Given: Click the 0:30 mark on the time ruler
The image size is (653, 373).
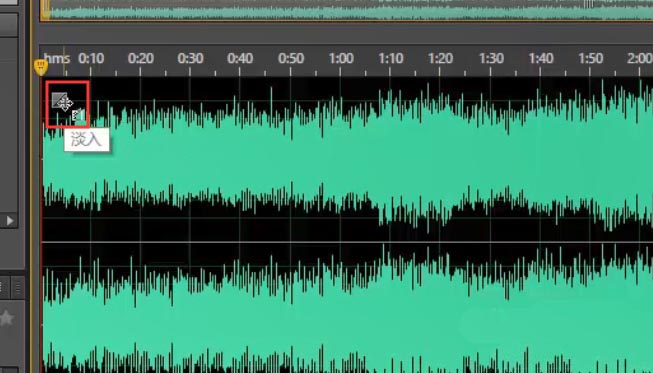Looking at the screenshot, I should [x=191, y=58].
